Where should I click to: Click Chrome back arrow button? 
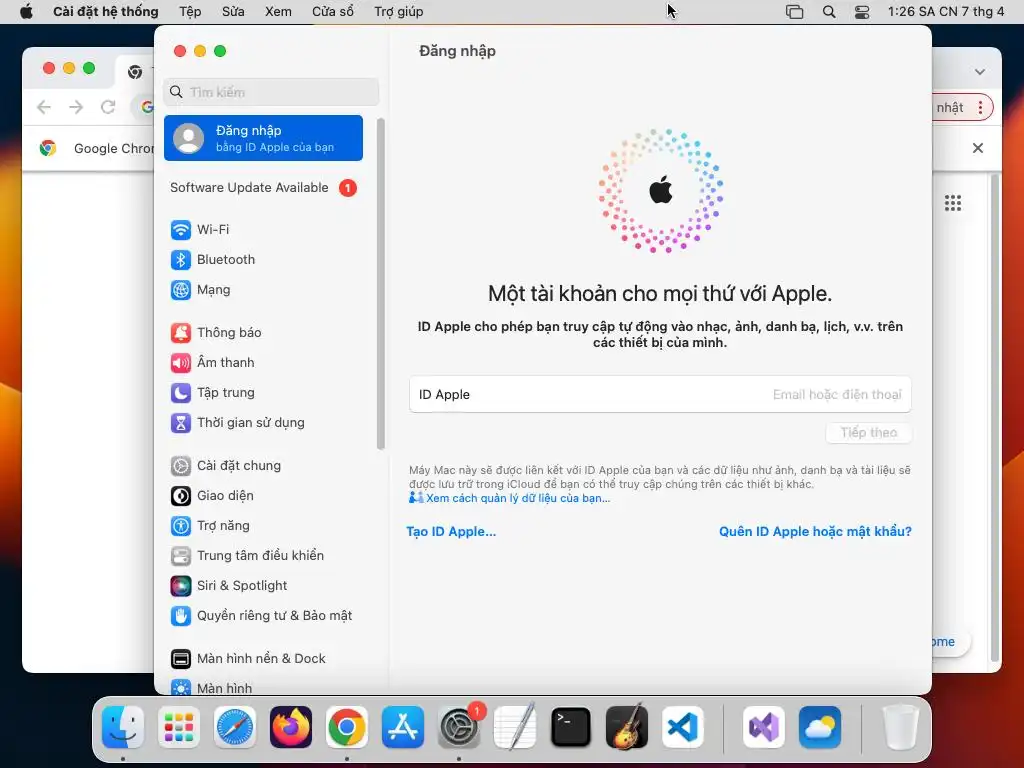click(44, 107)
